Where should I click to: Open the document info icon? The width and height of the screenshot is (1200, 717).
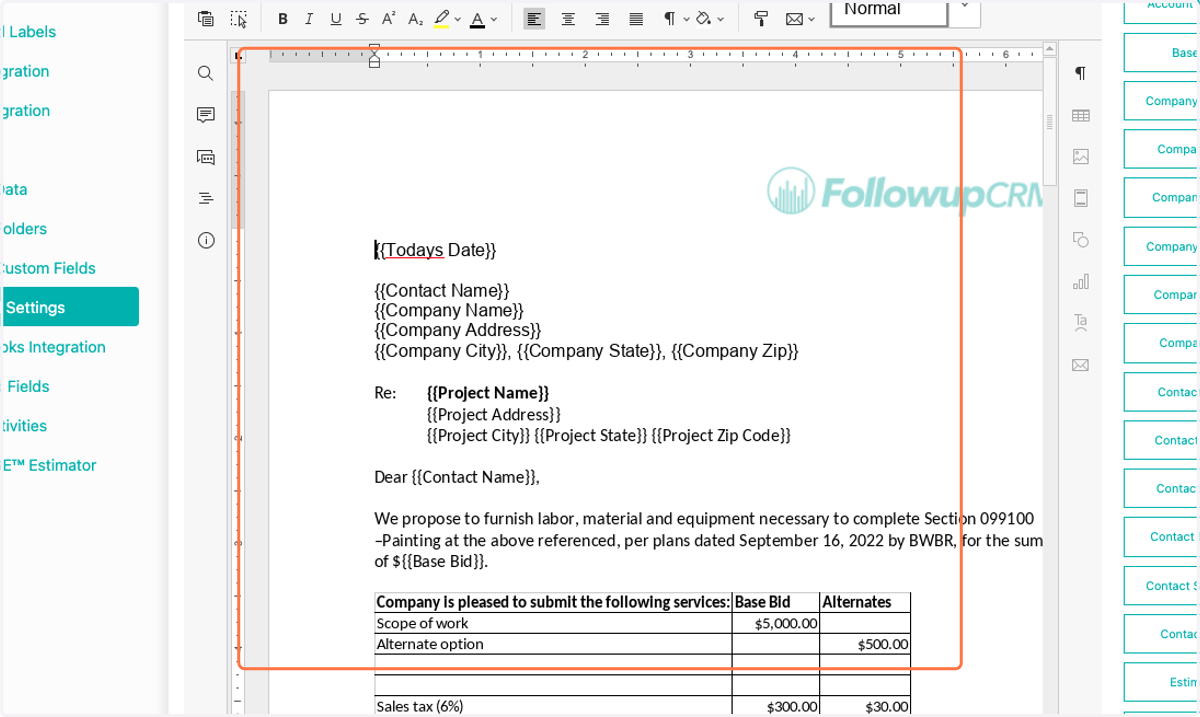click(x=206, y=240)
